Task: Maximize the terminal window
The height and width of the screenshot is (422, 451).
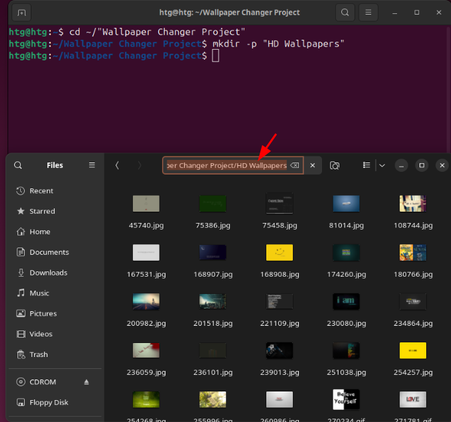Action: coord(417,13)
